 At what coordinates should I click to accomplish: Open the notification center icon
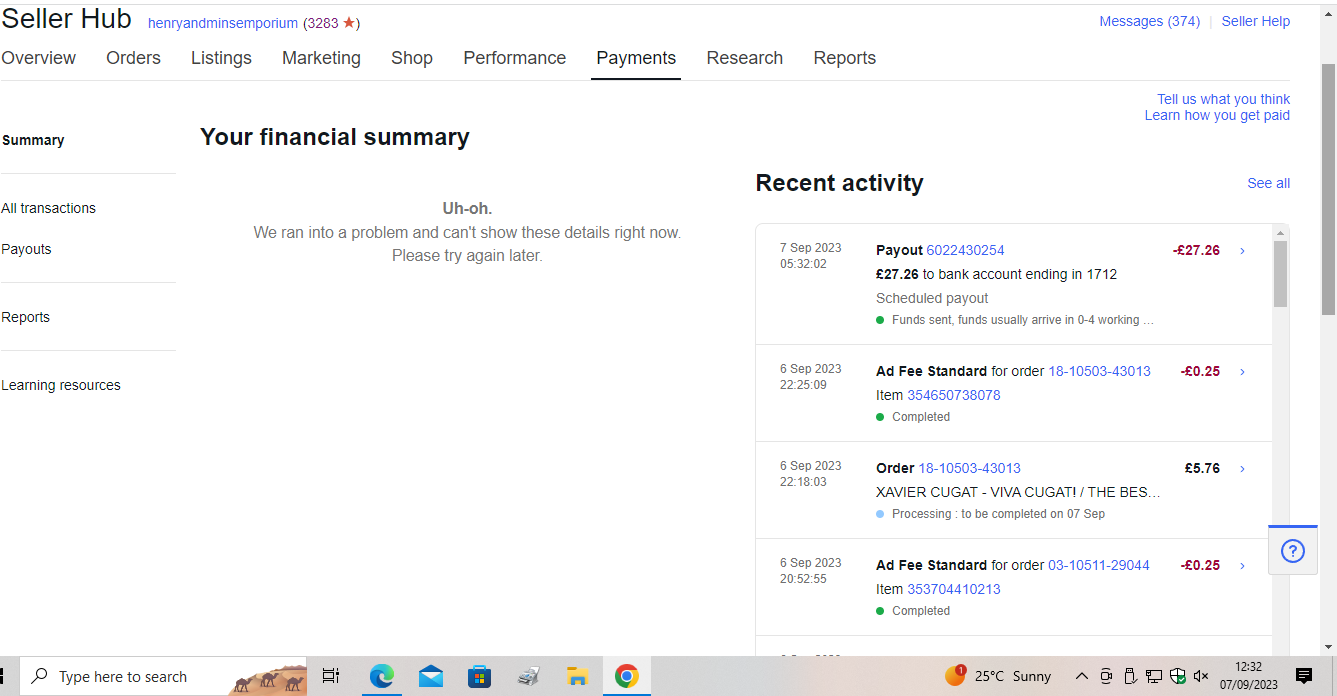pos(1304,676)
